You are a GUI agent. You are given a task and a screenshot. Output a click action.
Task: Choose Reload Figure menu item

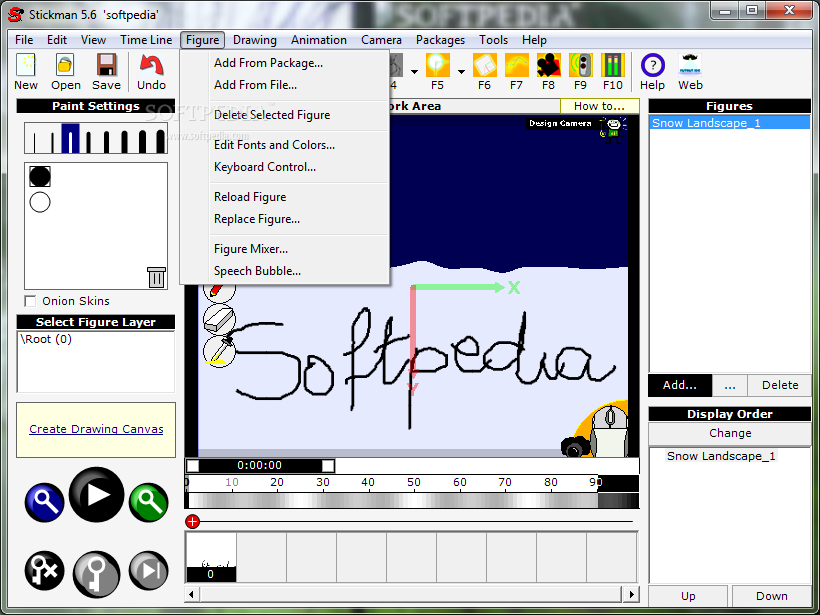pyautogui.click(x=284, y=197)
